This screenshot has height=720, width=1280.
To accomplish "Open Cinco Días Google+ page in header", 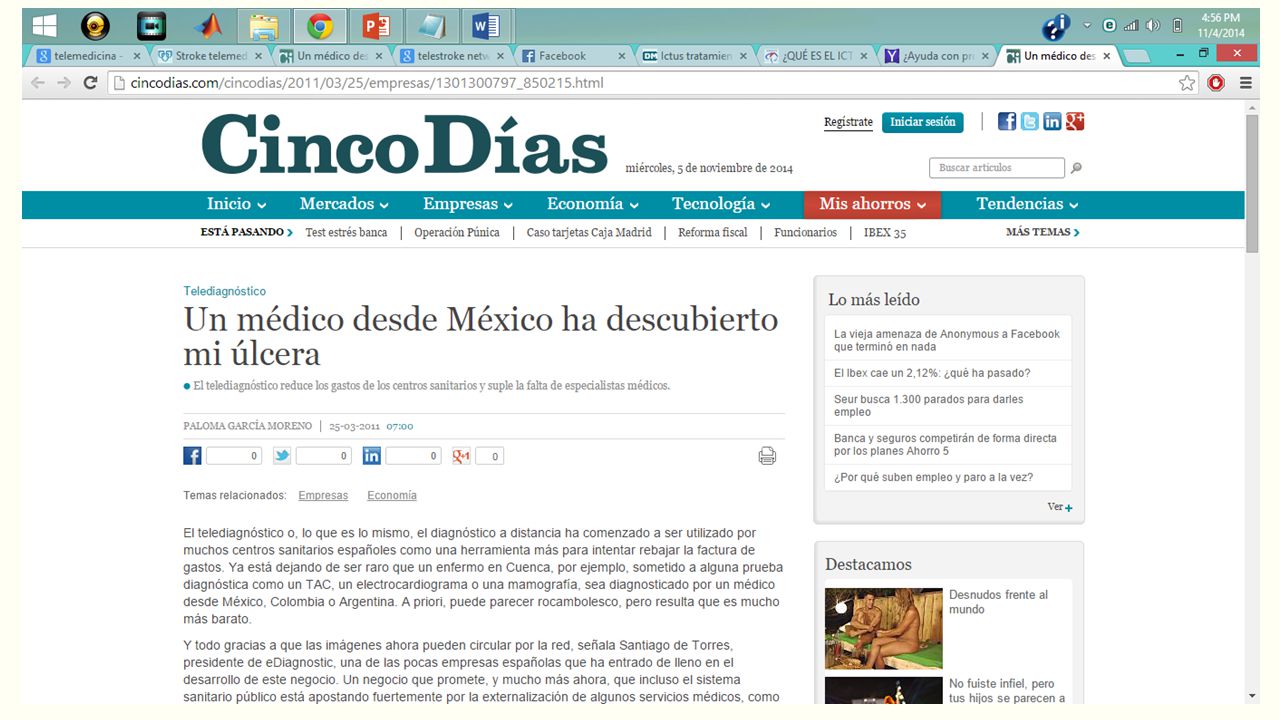I will point(1075,121).
